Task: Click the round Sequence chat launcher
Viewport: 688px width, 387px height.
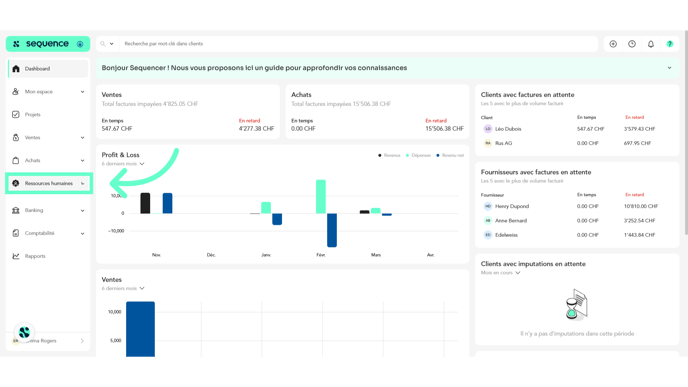Action: tap(24, 332)
